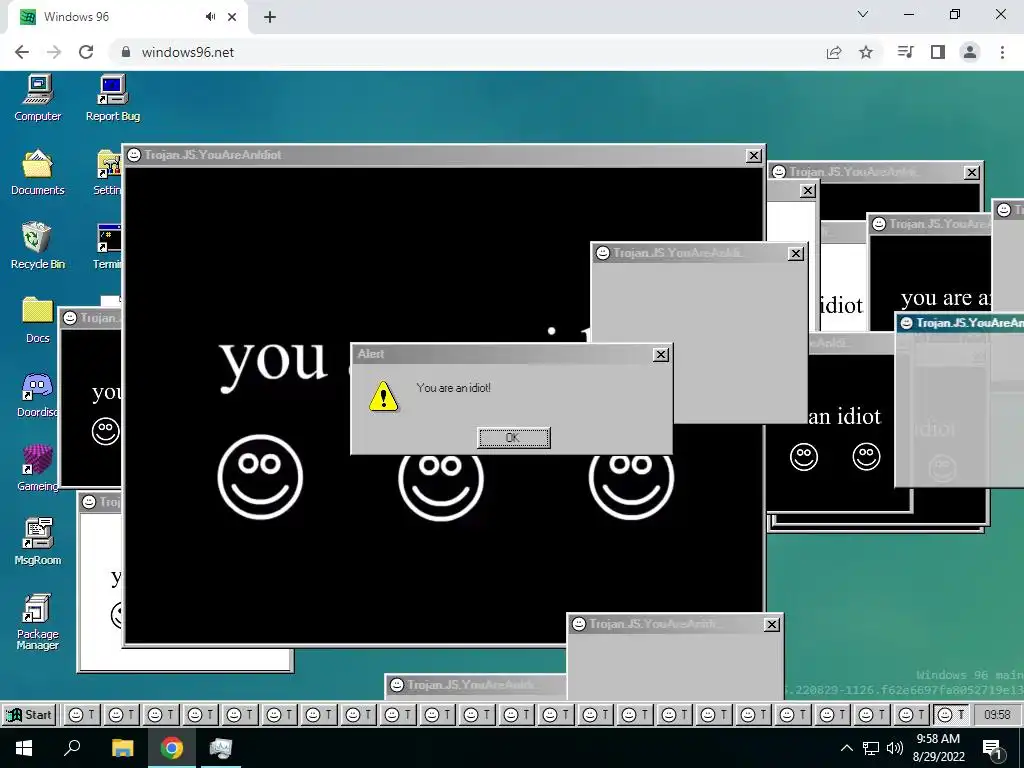Close the Alert dialog with X
1024x768 pixels.
coord(661,354)
